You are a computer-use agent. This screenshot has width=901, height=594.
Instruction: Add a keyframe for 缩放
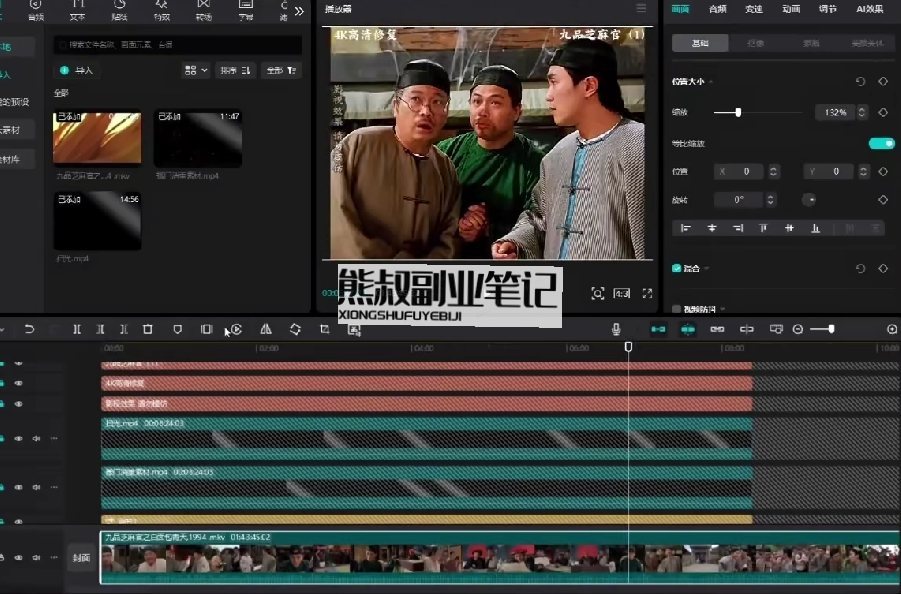tap(883, 112)
